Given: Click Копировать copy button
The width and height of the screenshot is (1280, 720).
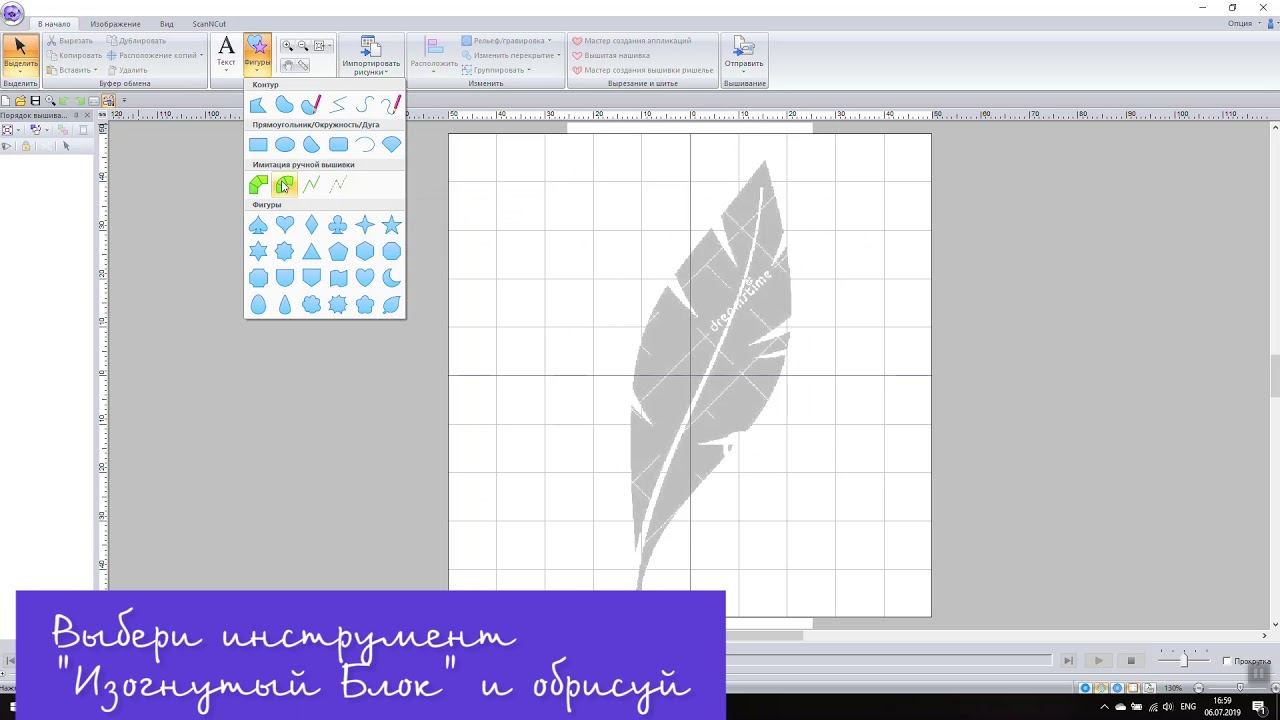Looking at the screenshot, I should (x=74, y=55).
